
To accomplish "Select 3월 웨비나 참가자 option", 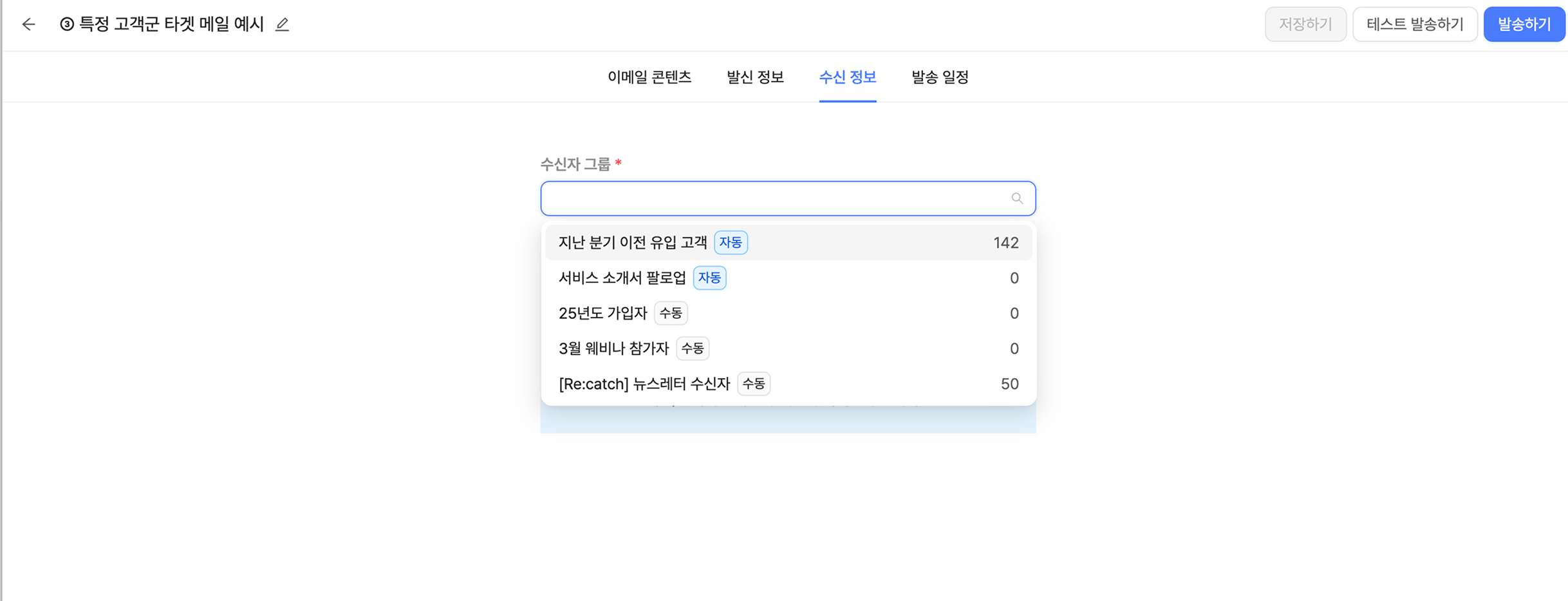I will [613, 349].
